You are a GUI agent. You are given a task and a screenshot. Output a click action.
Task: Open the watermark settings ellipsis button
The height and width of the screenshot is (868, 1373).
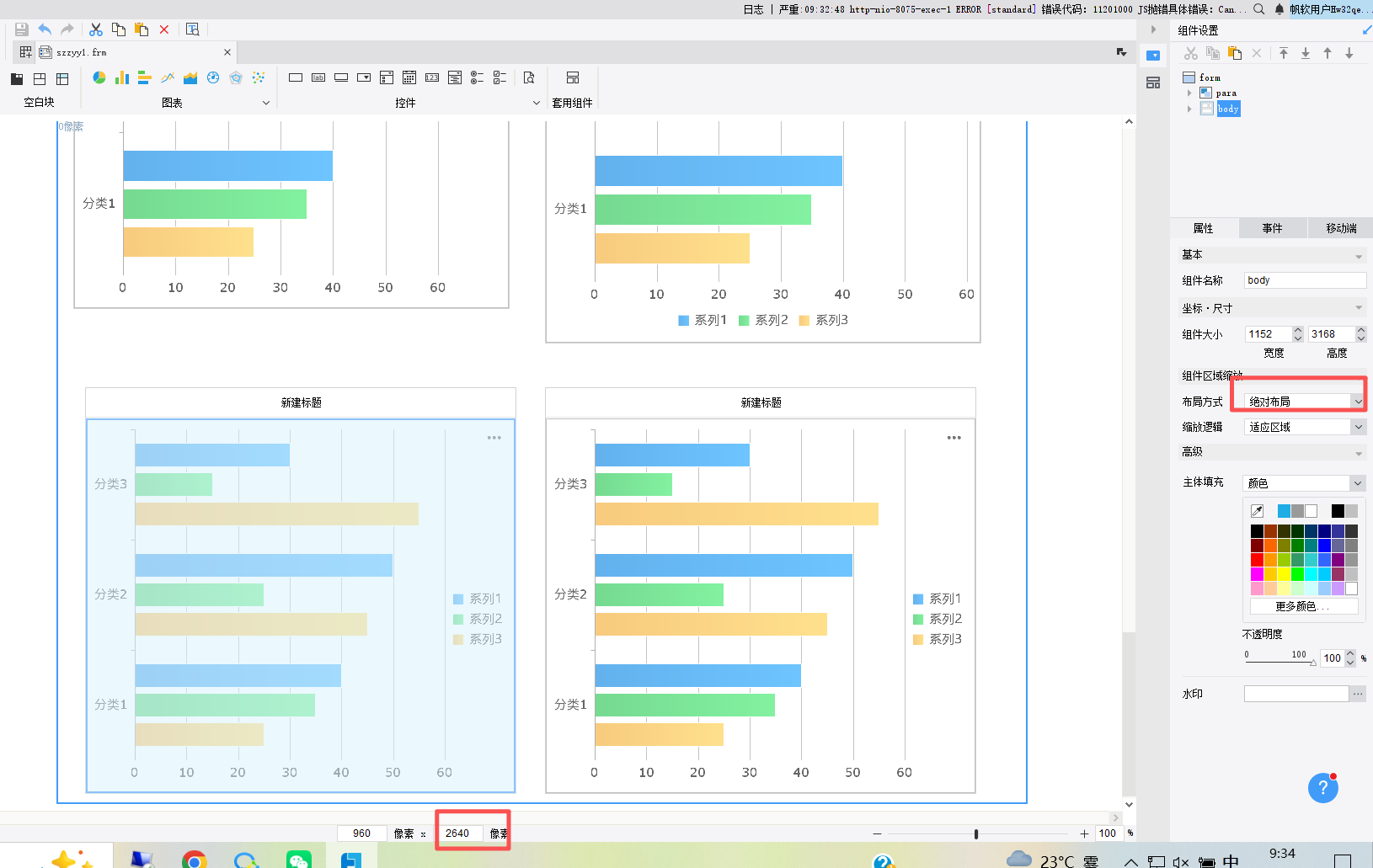tap(1357, 694)
